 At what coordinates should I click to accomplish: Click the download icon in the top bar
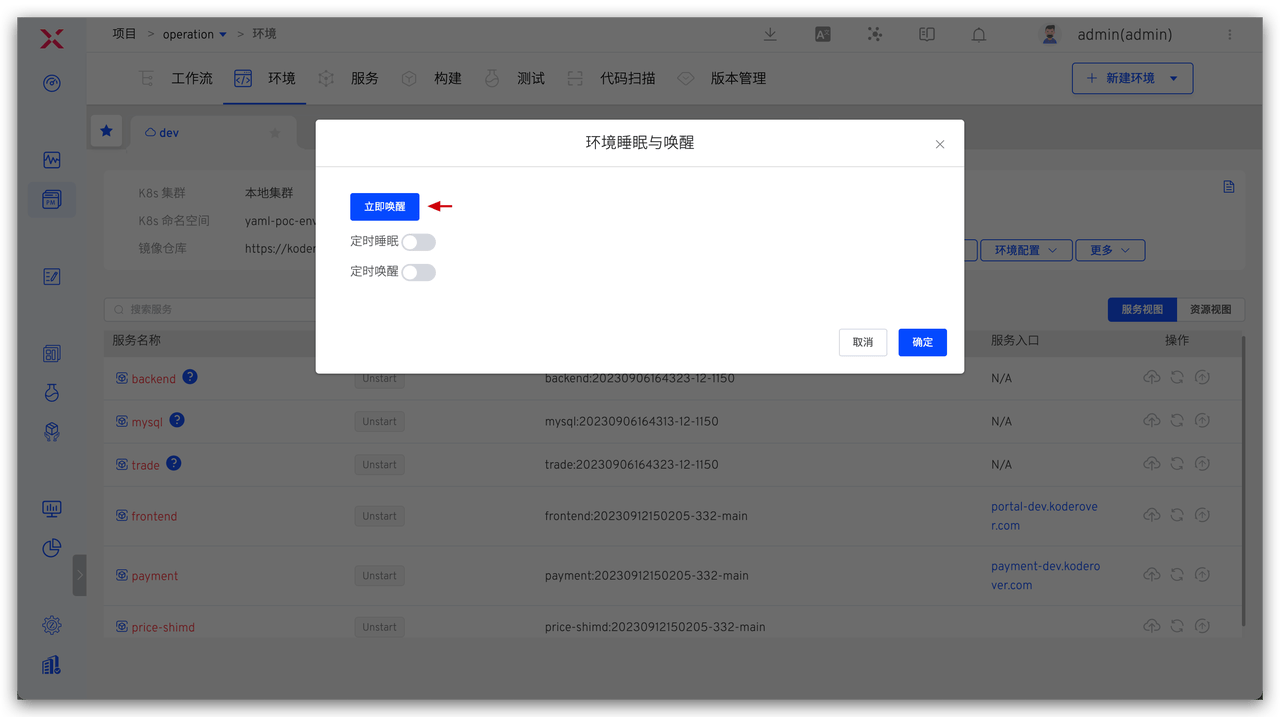pos(770,34)
